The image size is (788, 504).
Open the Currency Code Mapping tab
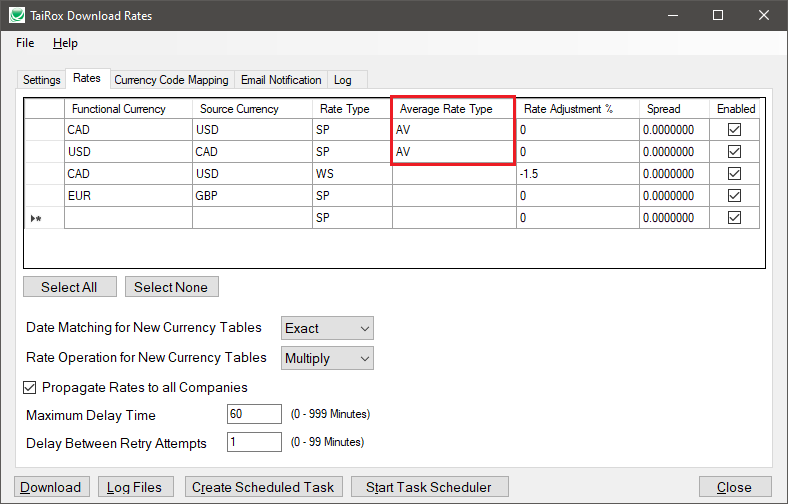[171, 80]
